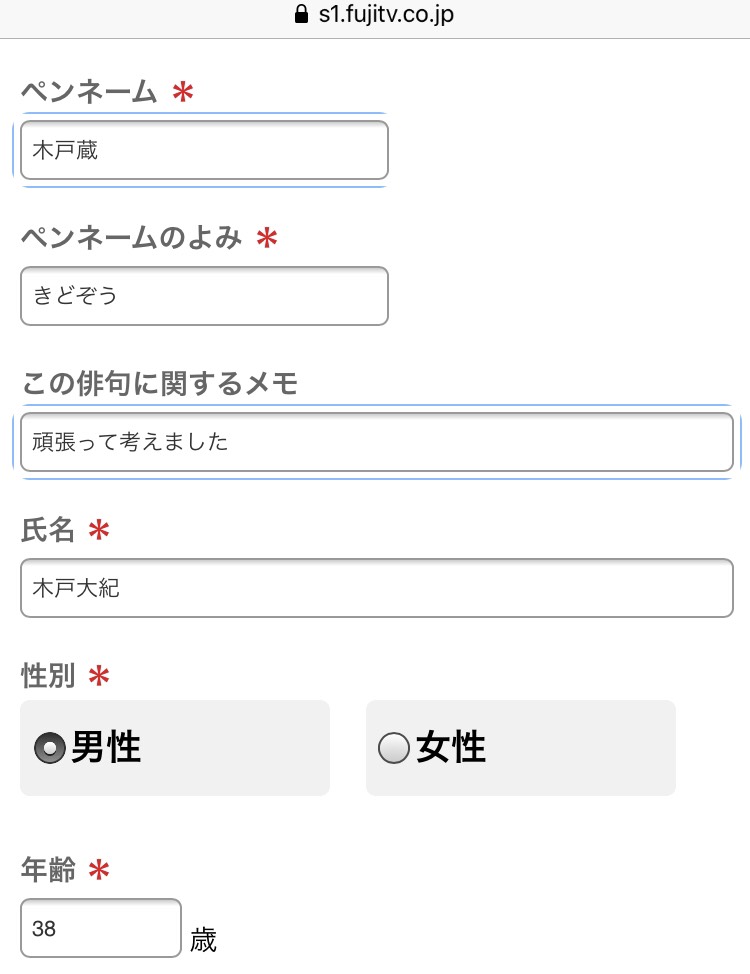This screenshot has width=750, height=974.
Task: Select the 男性 radio button
Action: coord(49,748)
